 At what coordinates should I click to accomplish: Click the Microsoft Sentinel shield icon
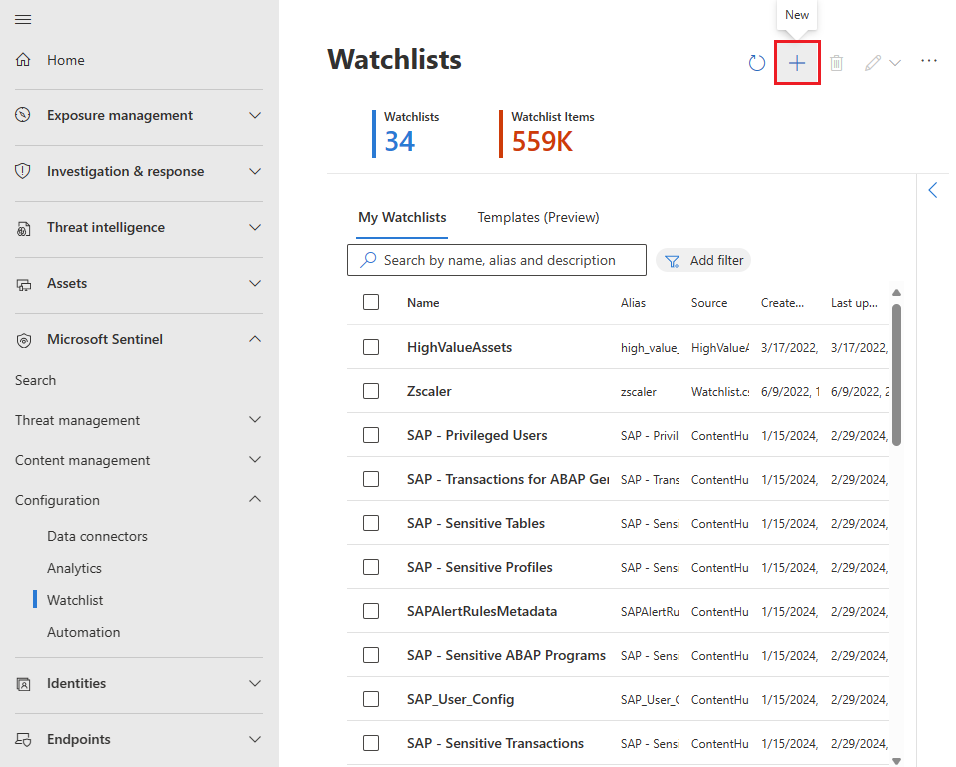[23, 339]
